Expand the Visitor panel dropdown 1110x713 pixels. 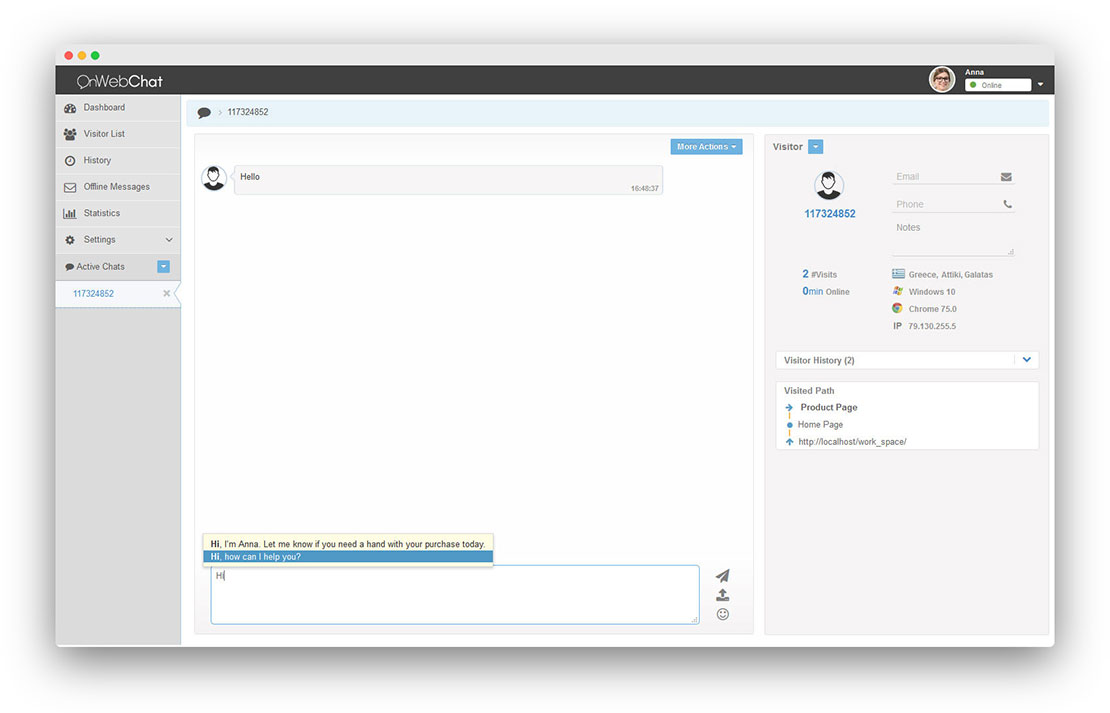[815, 146]
